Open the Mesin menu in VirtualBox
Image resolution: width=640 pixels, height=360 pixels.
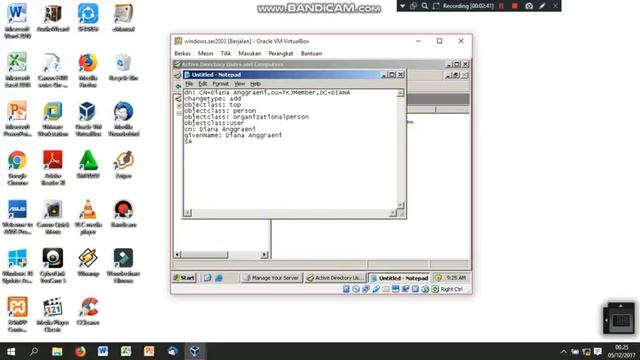point(205,53)
